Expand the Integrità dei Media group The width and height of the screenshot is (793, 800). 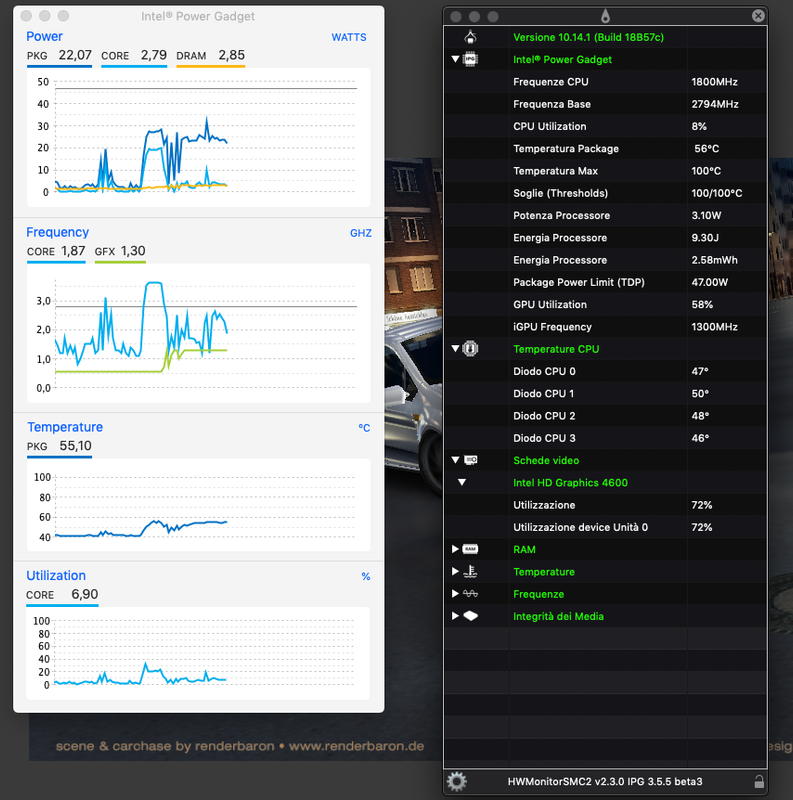tap(455, 616)
